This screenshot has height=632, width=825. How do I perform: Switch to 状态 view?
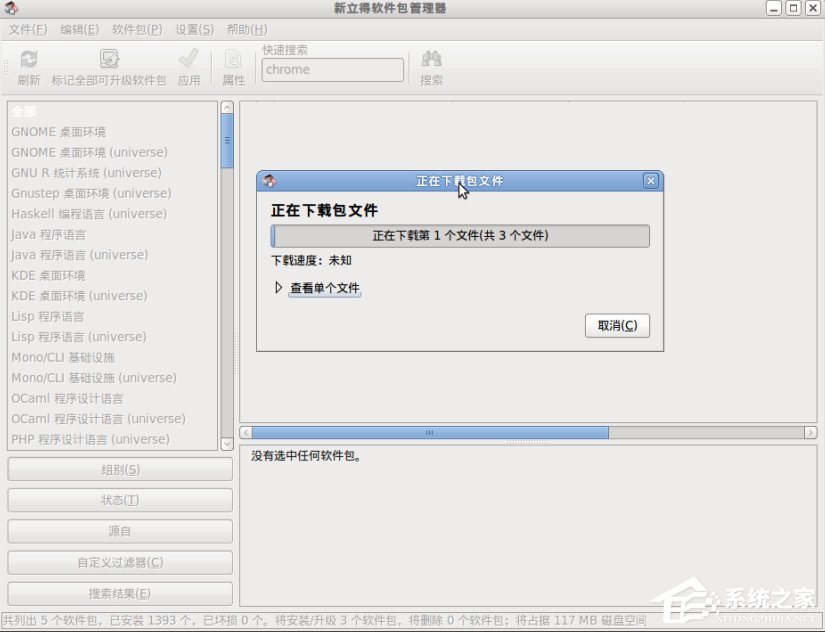click(116, 500)
